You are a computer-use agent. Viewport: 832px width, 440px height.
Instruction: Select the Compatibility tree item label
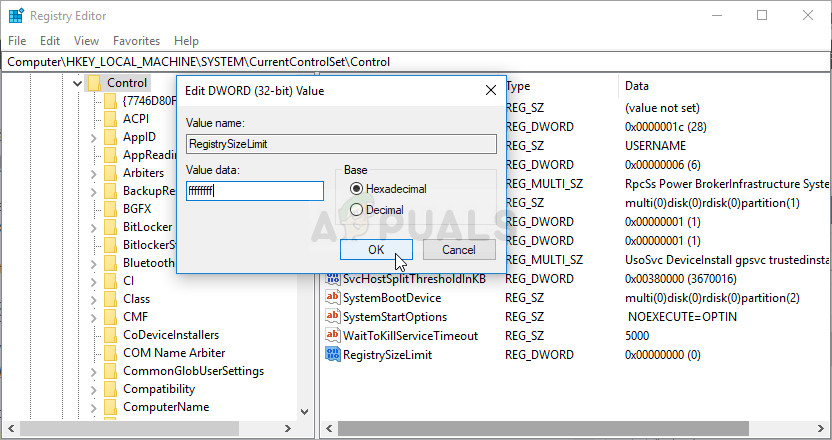(159, 390)
